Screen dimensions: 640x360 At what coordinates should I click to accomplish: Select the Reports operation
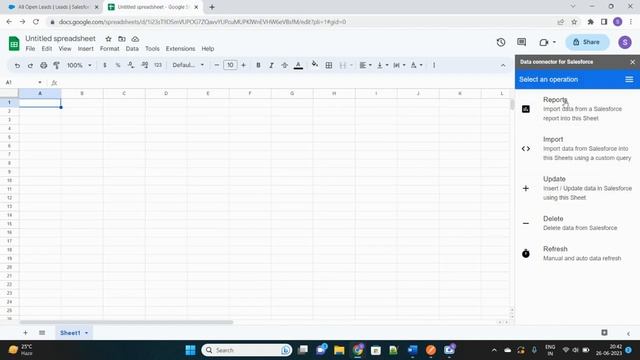577,109
